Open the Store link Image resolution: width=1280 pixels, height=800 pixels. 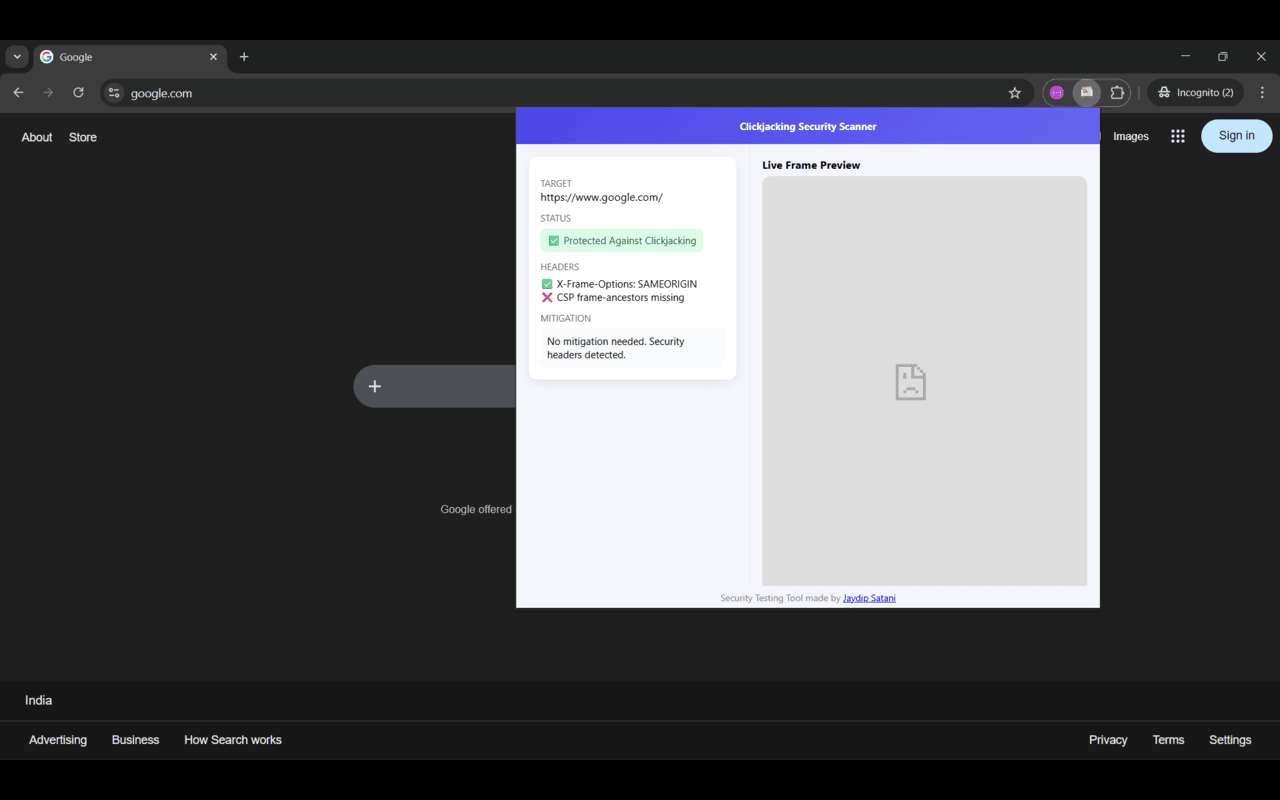pos(83,137)
